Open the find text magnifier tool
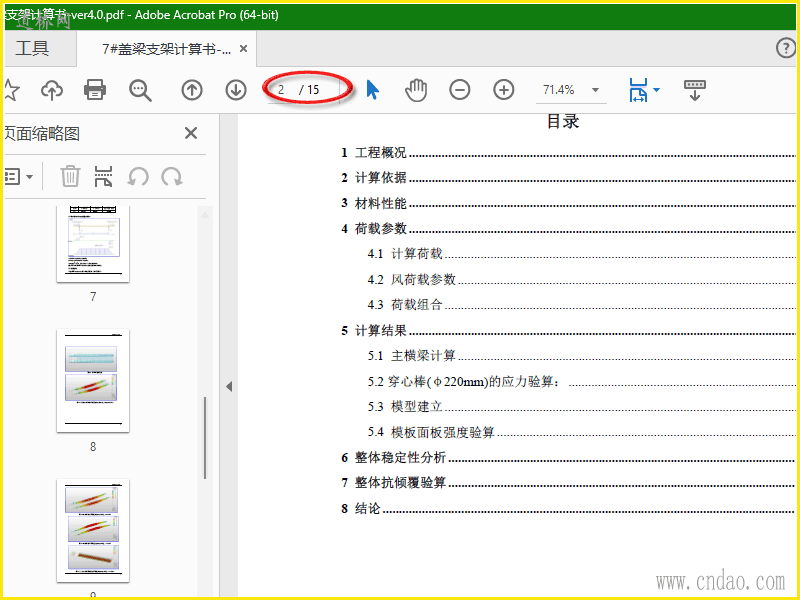Viewport: 800px width, 600px height. coord(140,90)
